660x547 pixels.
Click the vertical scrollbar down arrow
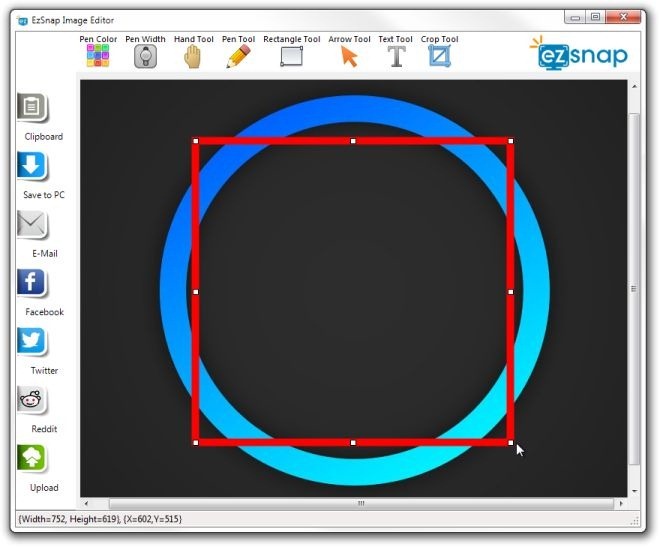(634, 491)
